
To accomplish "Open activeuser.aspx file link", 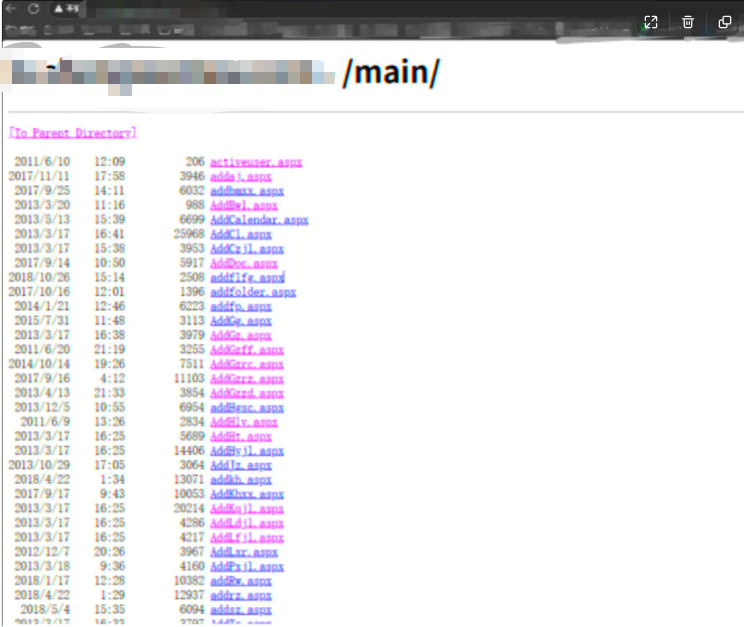I will 256,162.
